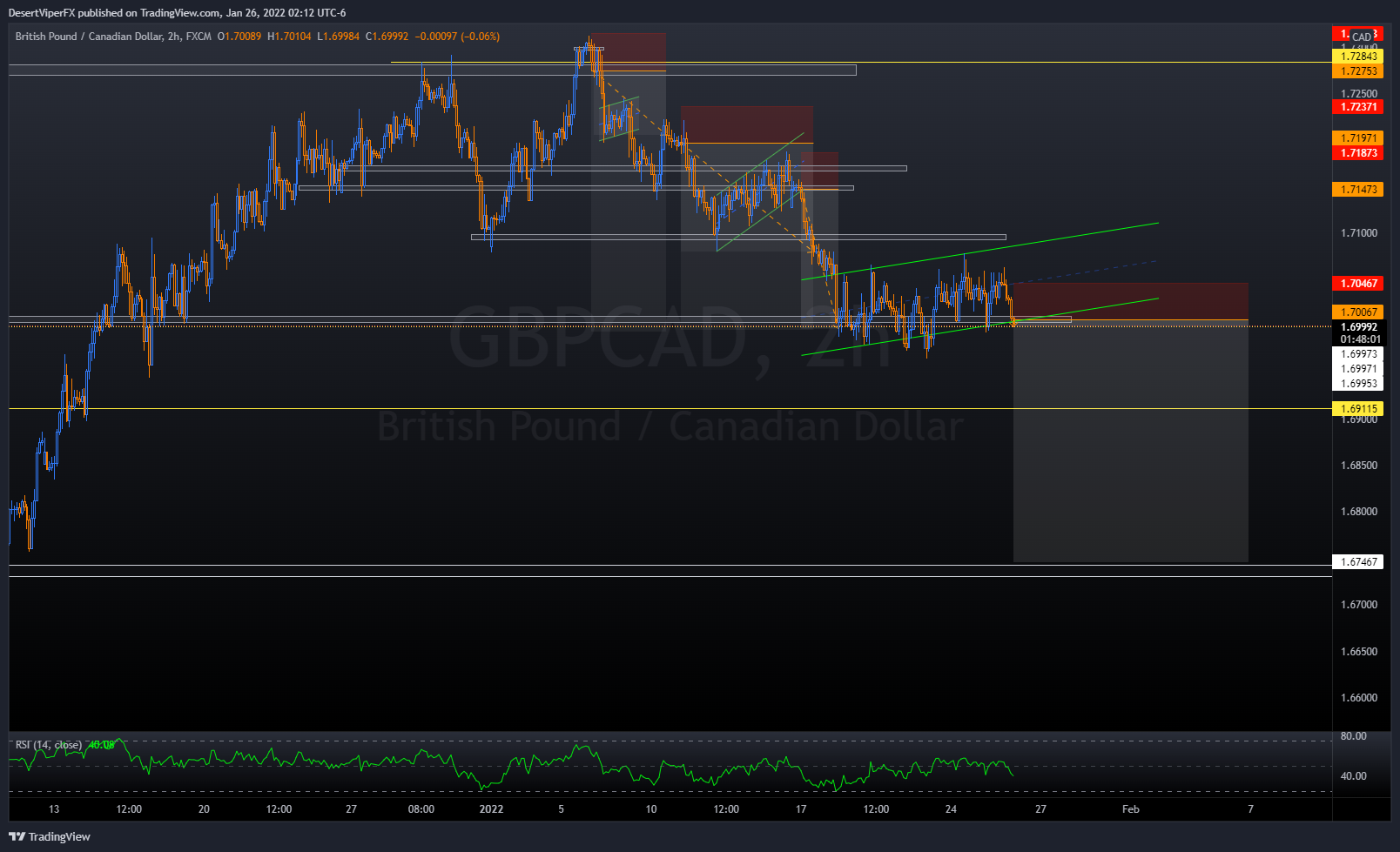Click the 17 date marker on time axis

tap(801, 809)
